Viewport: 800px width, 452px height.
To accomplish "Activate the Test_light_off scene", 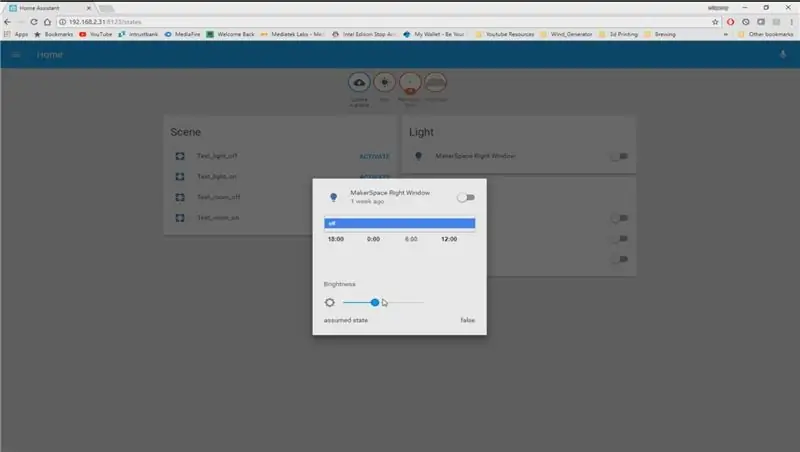I will [x=374, y=156].
